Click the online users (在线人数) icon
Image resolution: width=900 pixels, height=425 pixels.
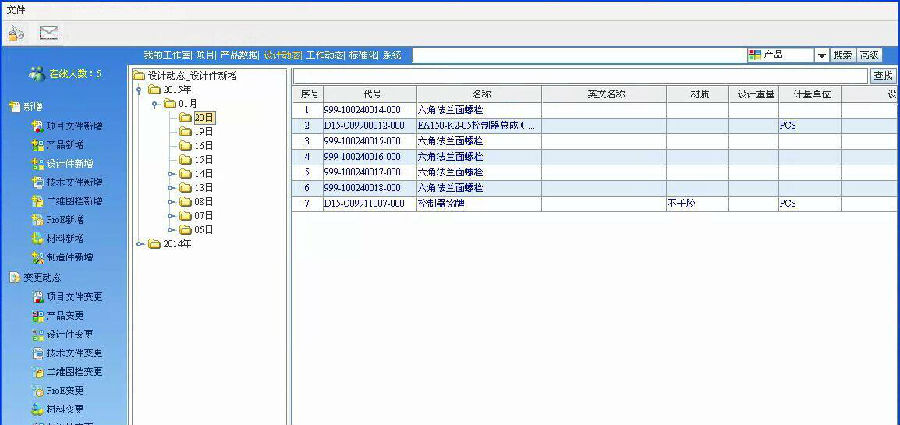point(37,74)
